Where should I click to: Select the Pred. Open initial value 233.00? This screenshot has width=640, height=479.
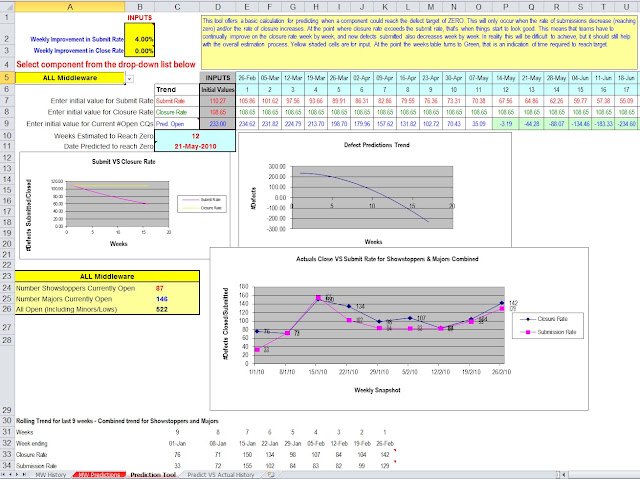[x=218, y=124]
